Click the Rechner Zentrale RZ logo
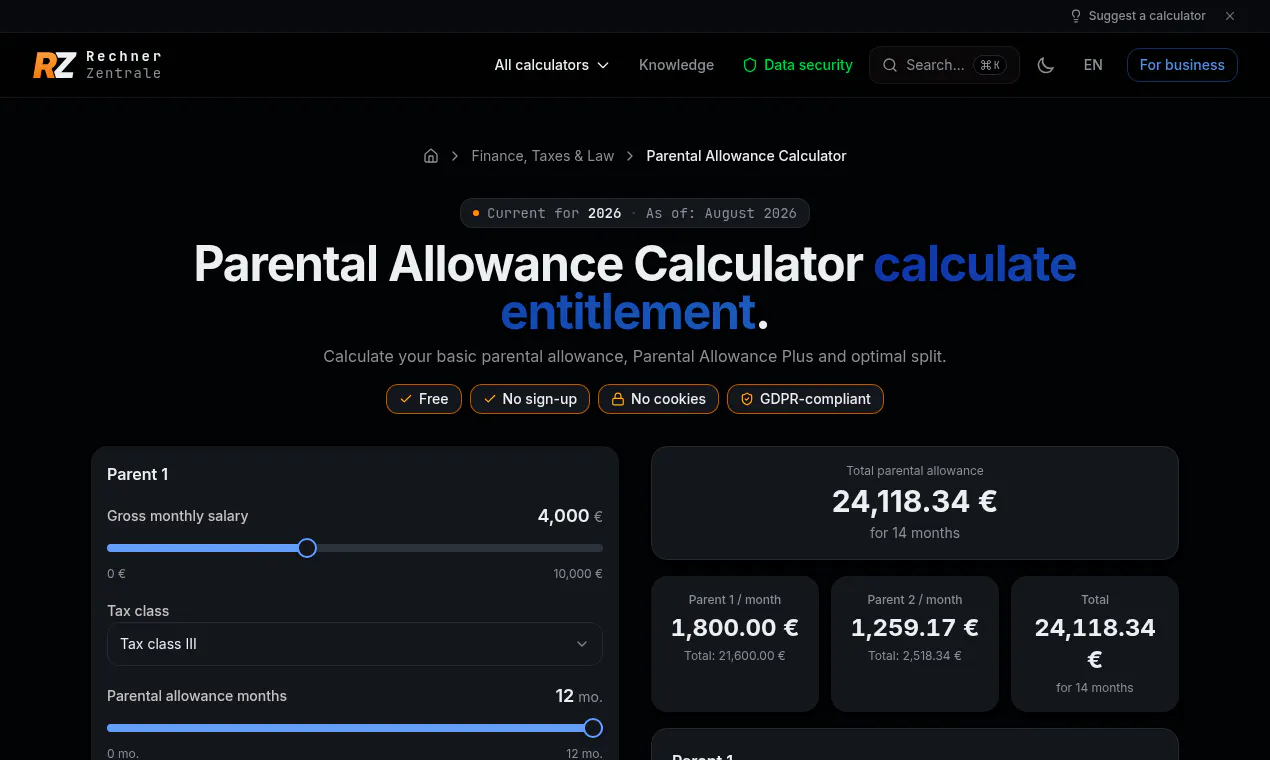This screenshot has width=1270, height=760. tap(97, 65)
